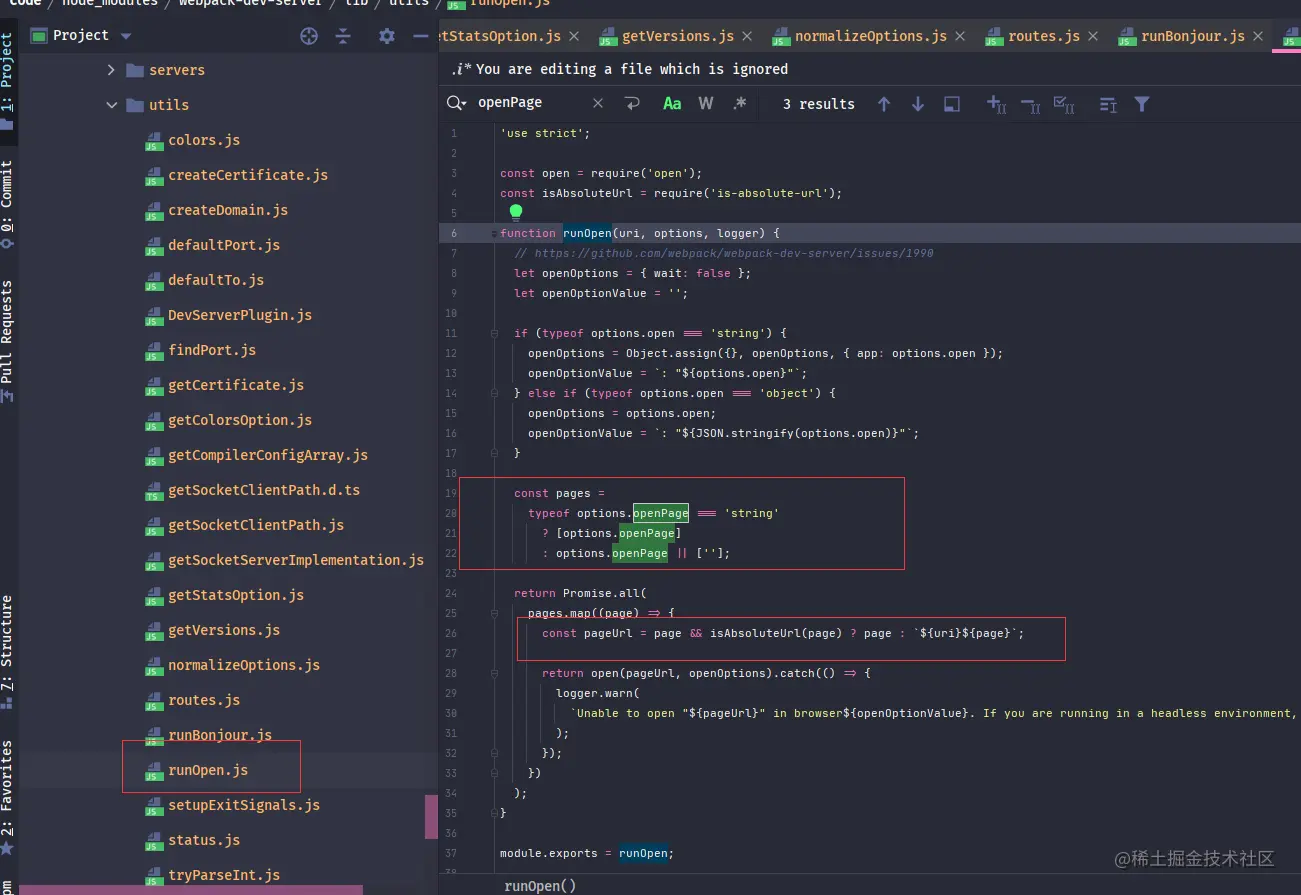Screen dimensions: 1301x895
Task: Toggle Match Case (Aa) option
Action: pyautogui.click(x=672, y=103)
